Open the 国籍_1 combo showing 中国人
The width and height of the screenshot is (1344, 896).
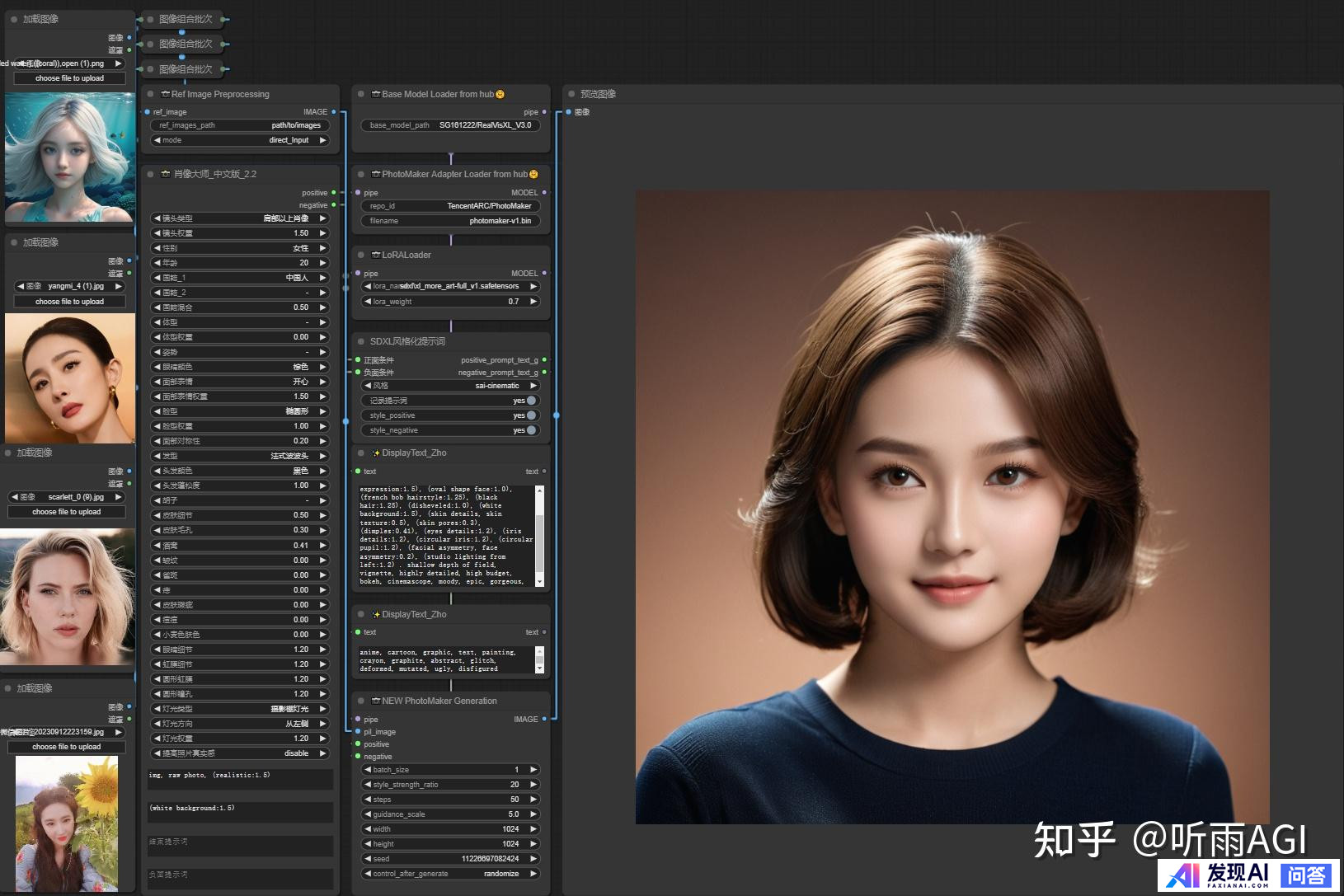click(x=240, y=278)
